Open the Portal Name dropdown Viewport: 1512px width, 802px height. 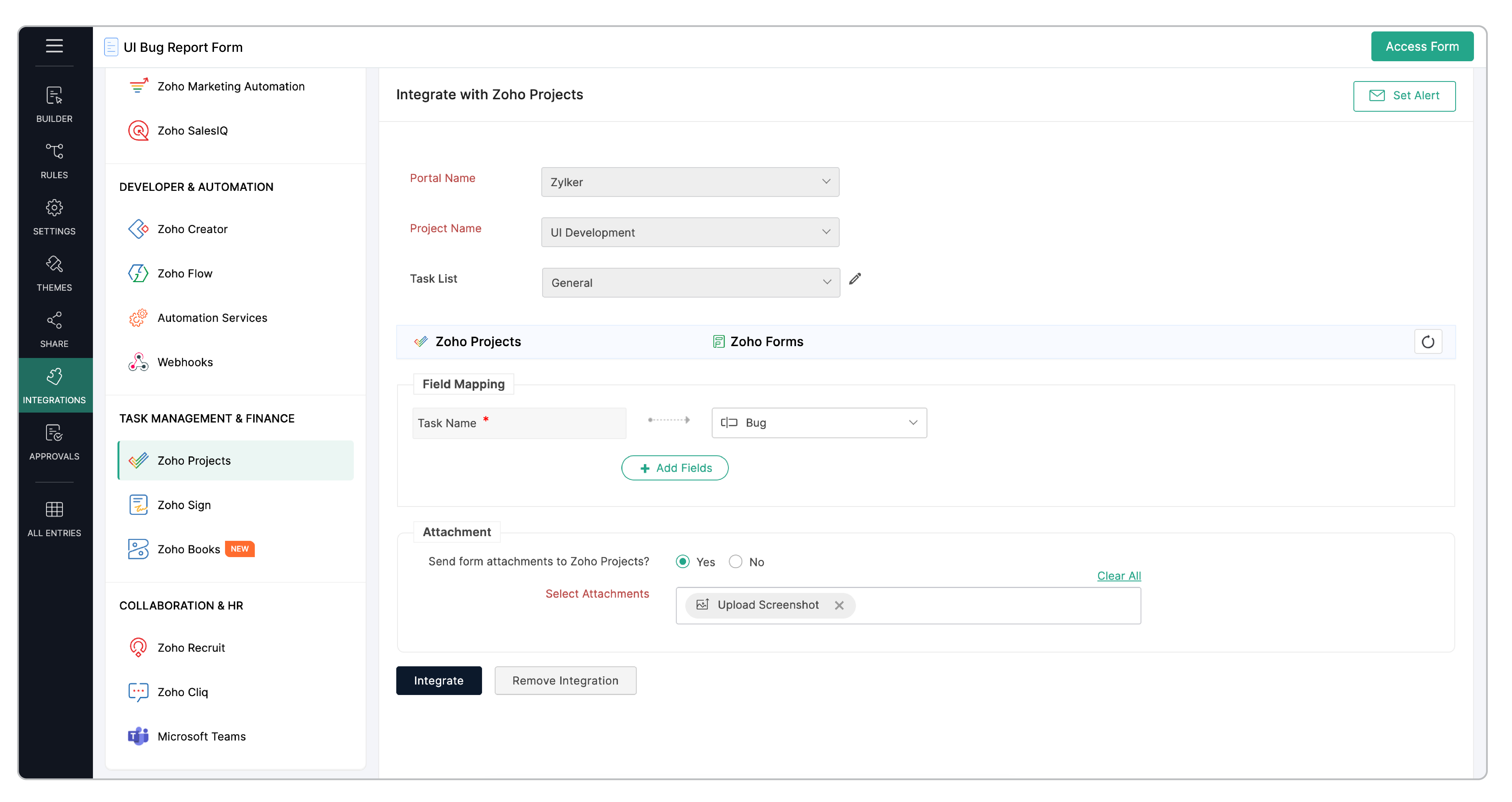[690, 182]
